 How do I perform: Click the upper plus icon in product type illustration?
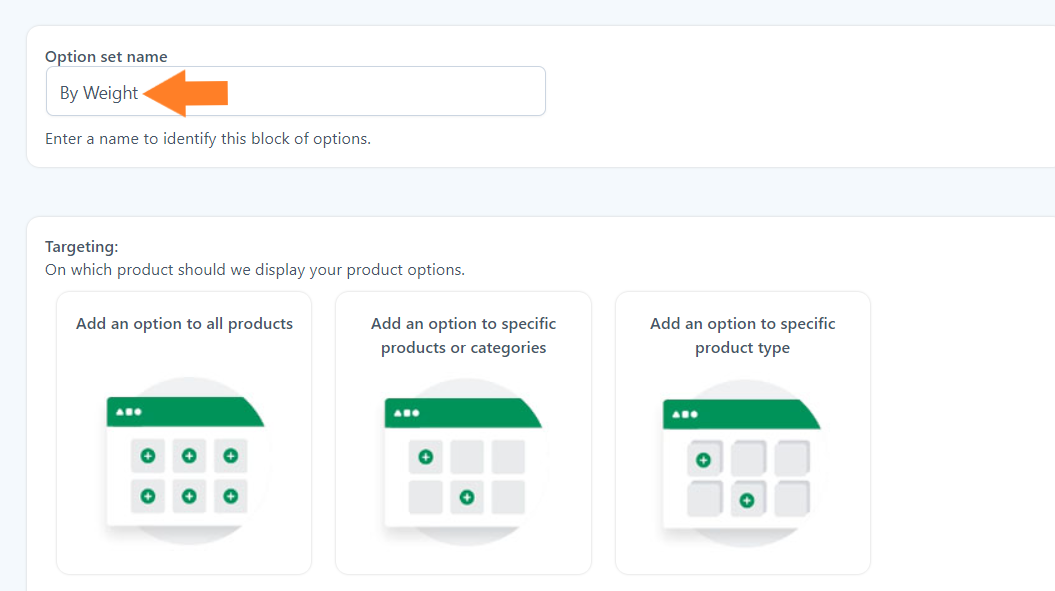click(704, 460)
